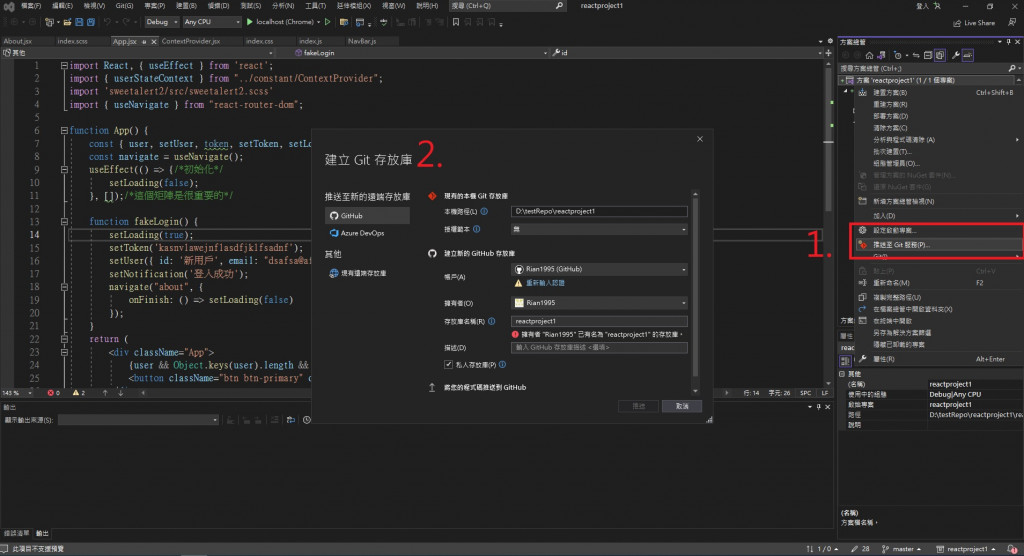Click the Open File folder icon
This screenshot has height=556, width=1024.
click(67, 22)
